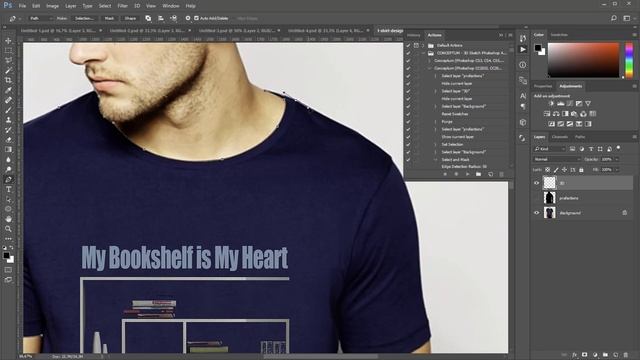This screenshot has width=640, height=360.
Task: Click the Selection... button in options bar
Action: coord(84,18)
